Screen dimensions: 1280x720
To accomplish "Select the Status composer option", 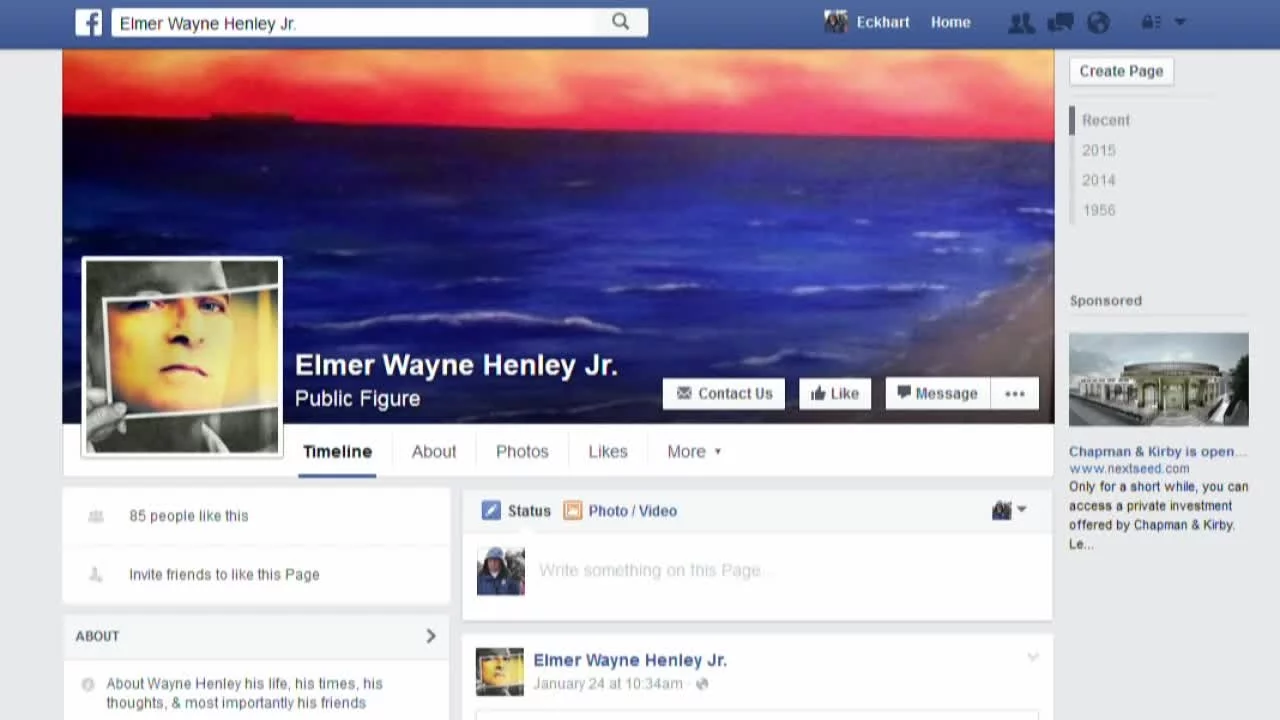I will 516,511.
